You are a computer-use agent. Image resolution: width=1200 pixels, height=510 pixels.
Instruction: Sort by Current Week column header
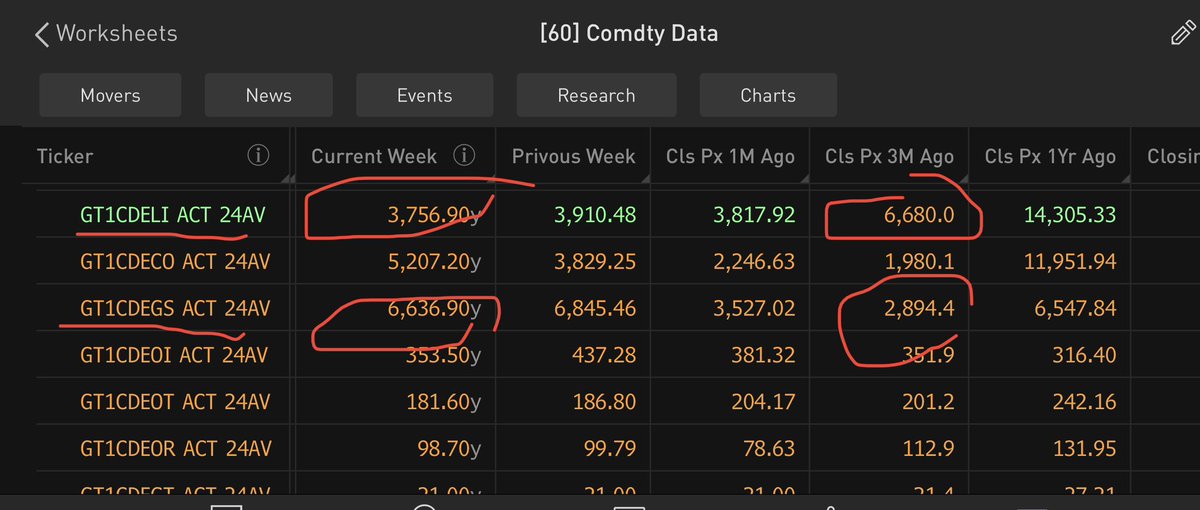pyautogui.click(x=374, y=156)
